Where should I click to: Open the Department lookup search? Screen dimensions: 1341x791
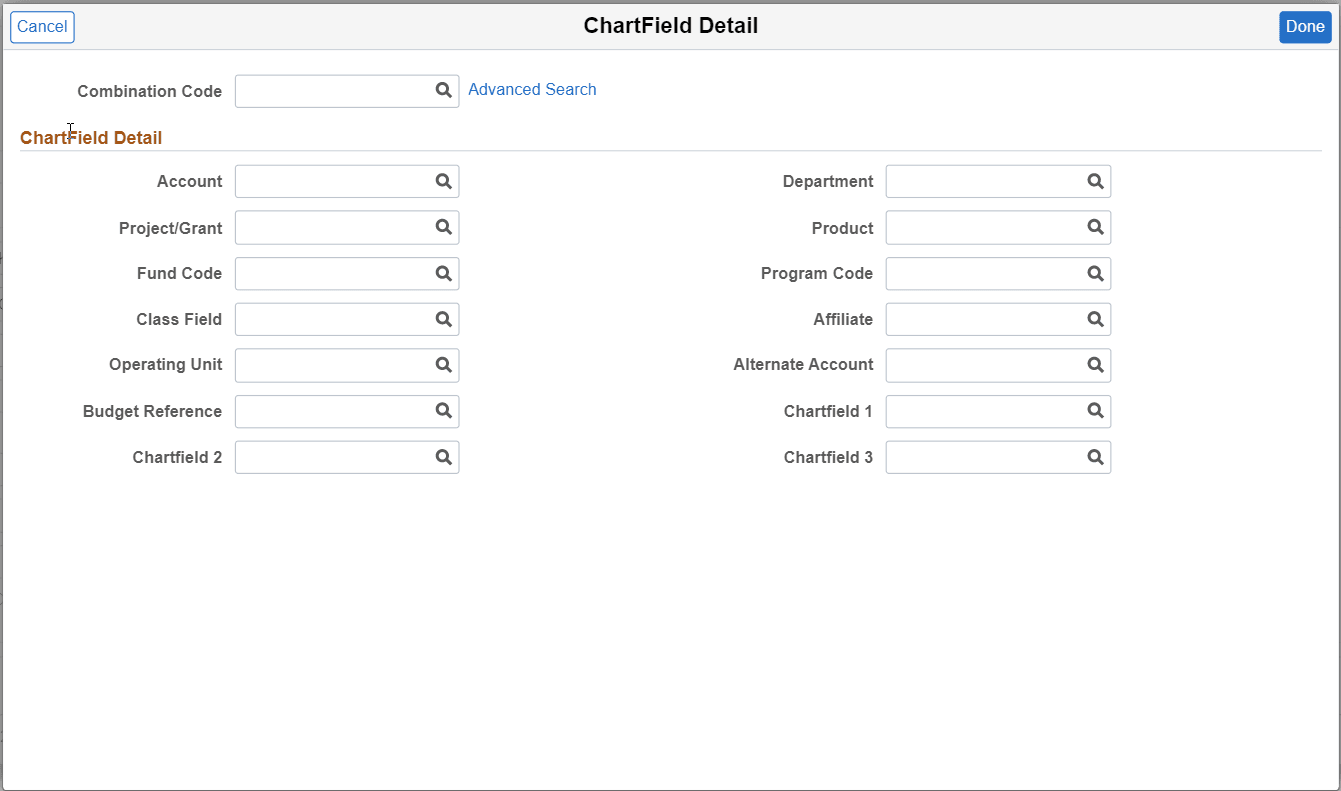(x=1095, y=181)
